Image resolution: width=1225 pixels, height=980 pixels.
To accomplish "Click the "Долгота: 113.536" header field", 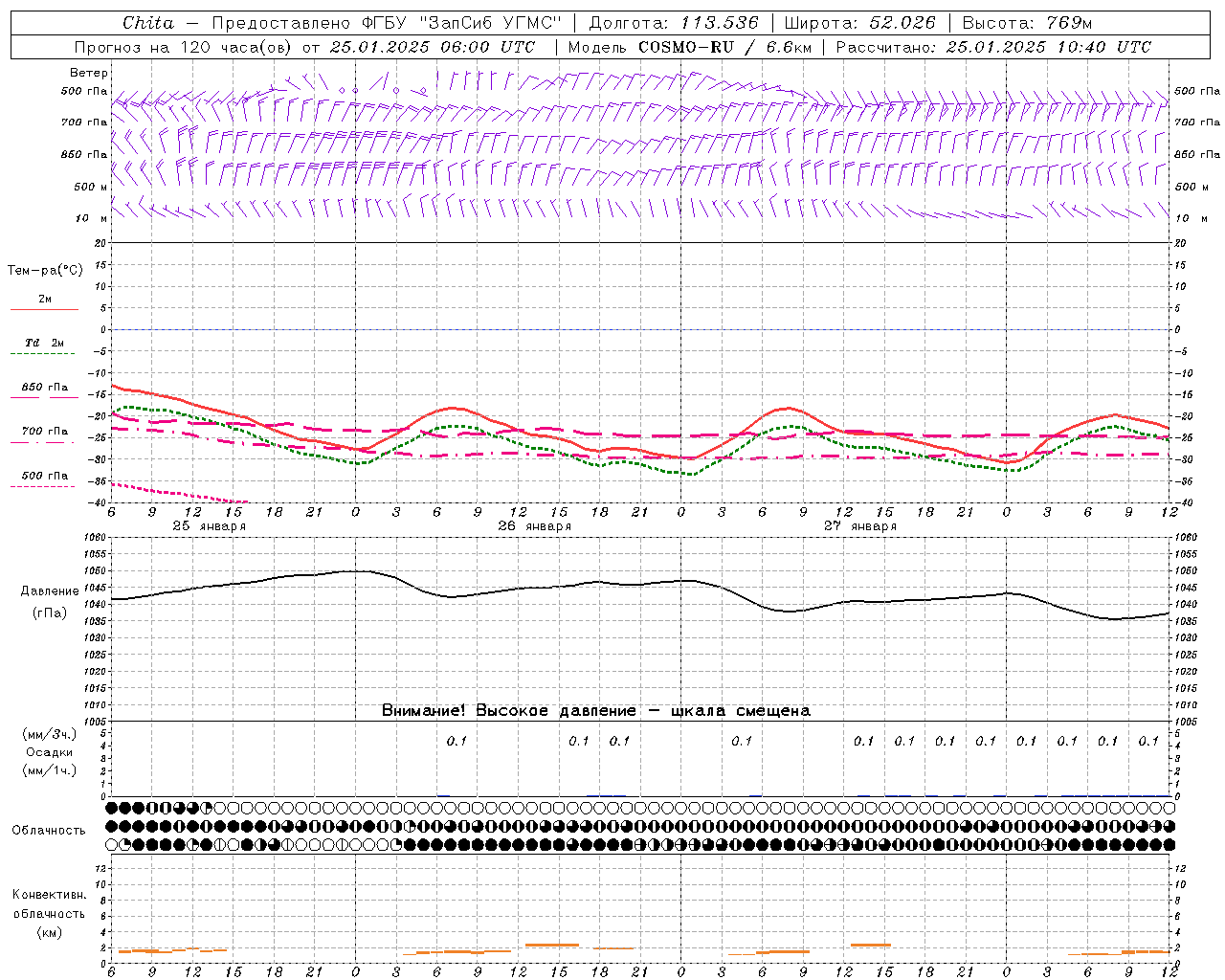I will [674, 23].
